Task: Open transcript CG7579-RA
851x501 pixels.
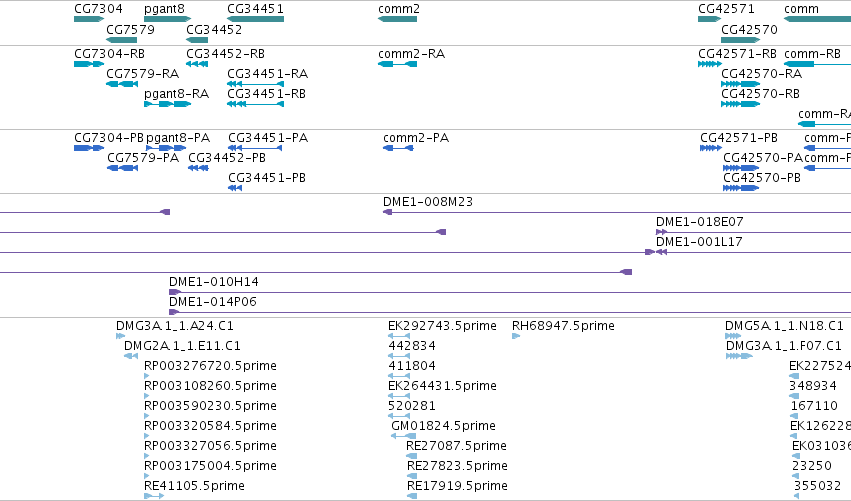Action: 122,84
